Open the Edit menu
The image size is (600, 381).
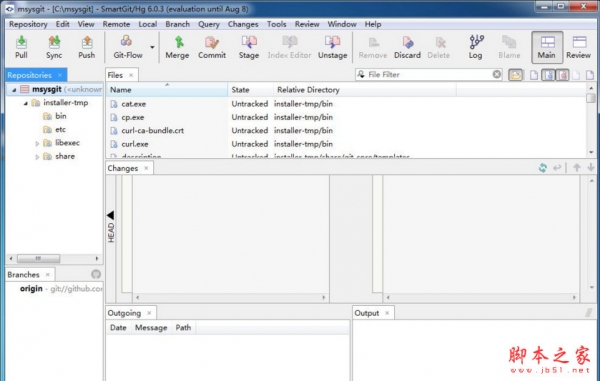[x=62, y=24]
